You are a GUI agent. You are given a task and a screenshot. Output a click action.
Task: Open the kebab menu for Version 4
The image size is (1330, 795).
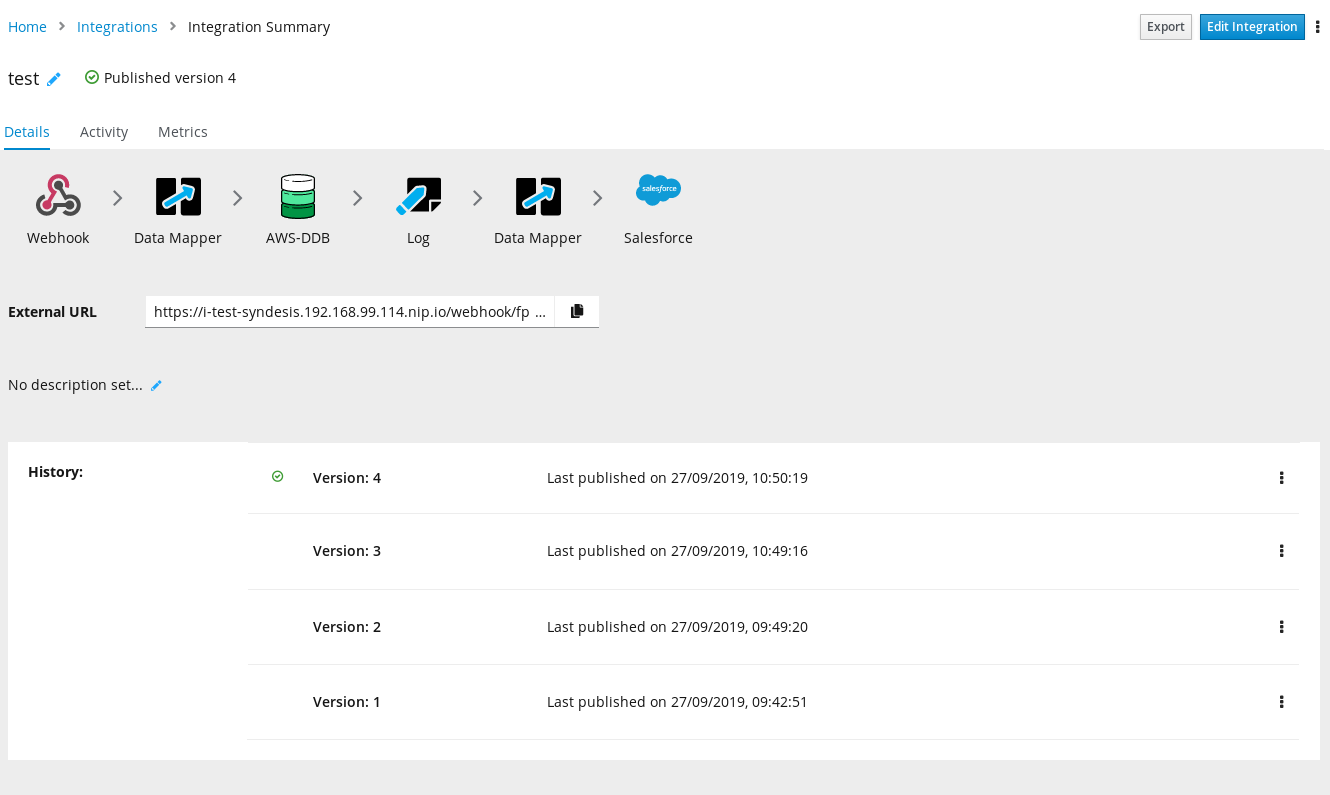pyautogui.click(x=1281, y=478)
